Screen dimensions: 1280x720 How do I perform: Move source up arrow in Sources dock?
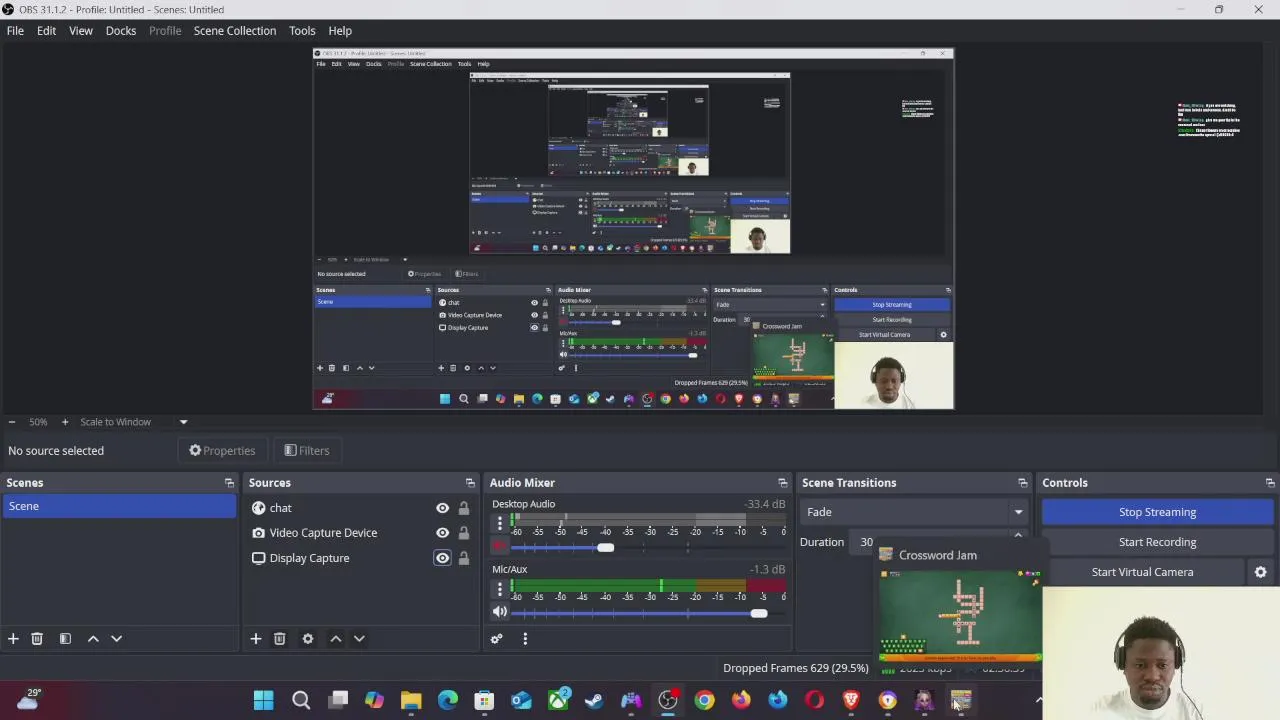point(336,638)
